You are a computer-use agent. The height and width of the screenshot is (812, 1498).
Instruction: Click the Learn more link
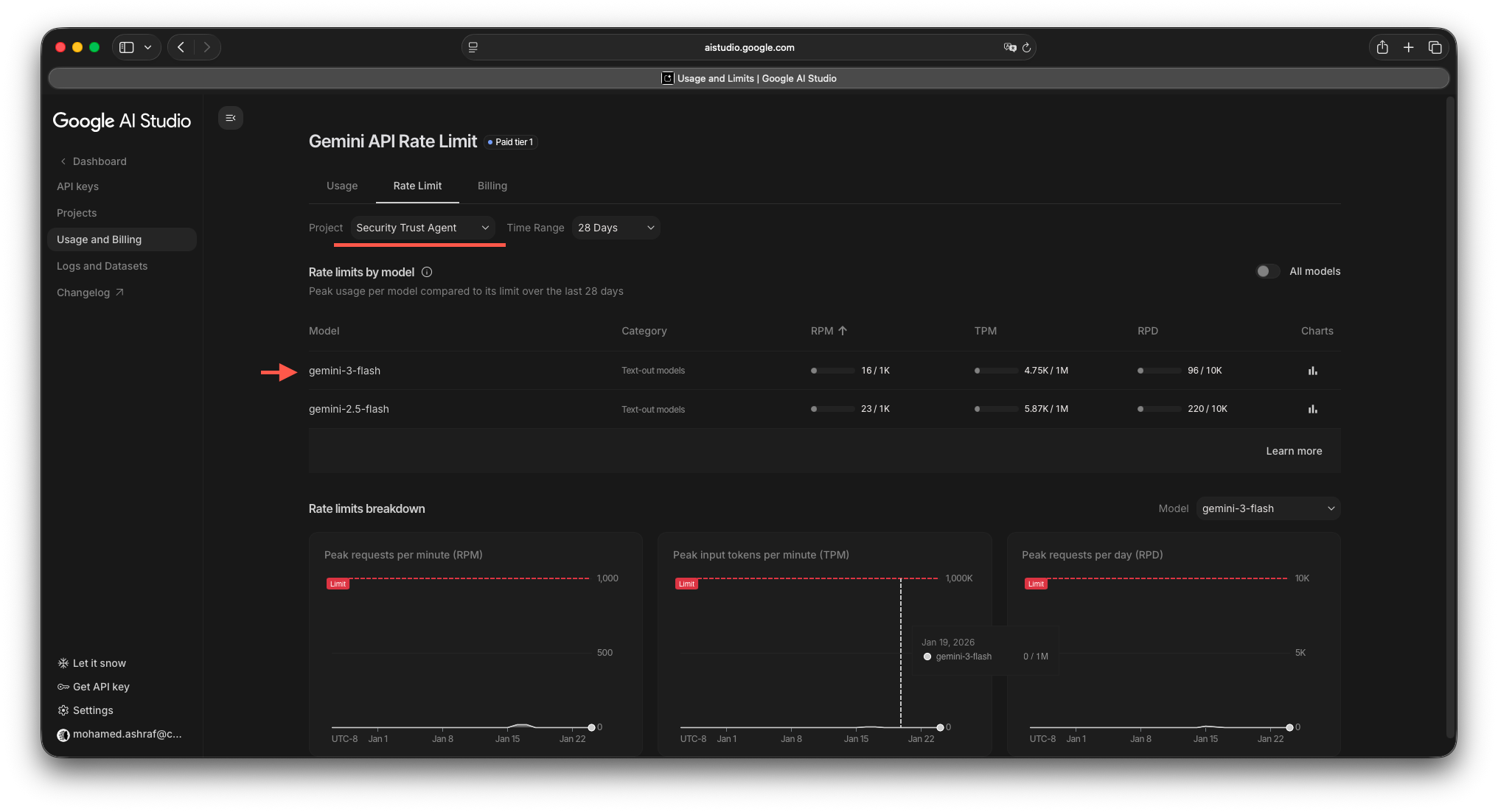1294,451
